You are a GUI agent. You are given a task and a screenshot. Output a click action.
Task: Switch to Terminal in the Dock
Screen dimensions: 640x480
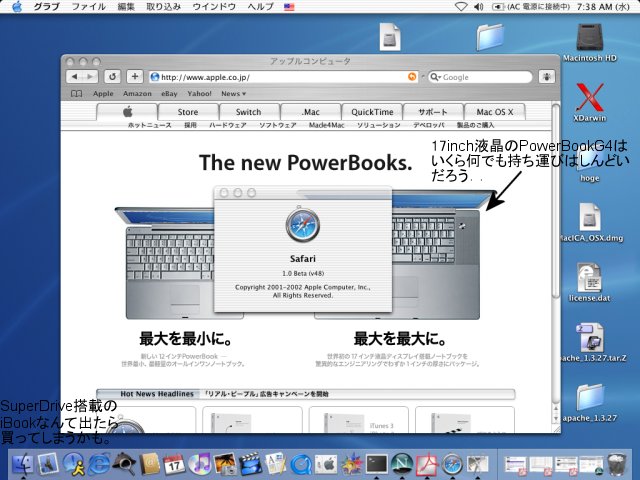pos(376,464)
